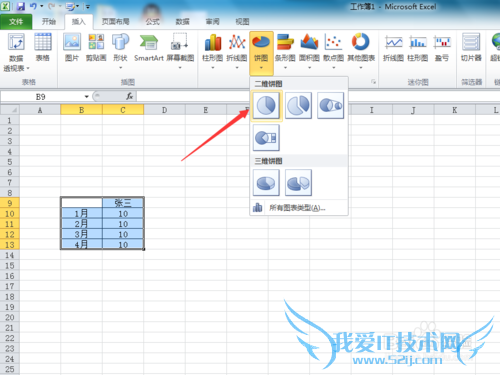Viewport: 500px width, 375px height.
Task: Select the exploded 2-D pie chart
Action: pyautogui.click(x=298, y=106)
